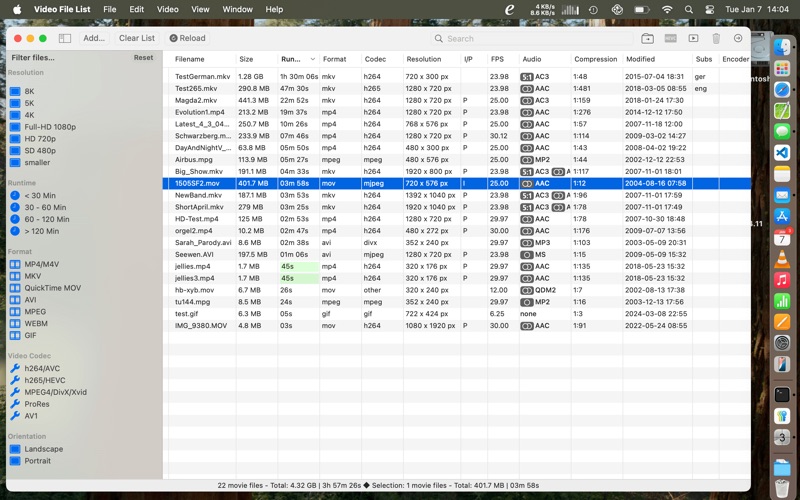Image resolution: width=800 pixels, height=500 pixels.
Task: Open VLC from the Dock
Action: [x=782, y=259]
